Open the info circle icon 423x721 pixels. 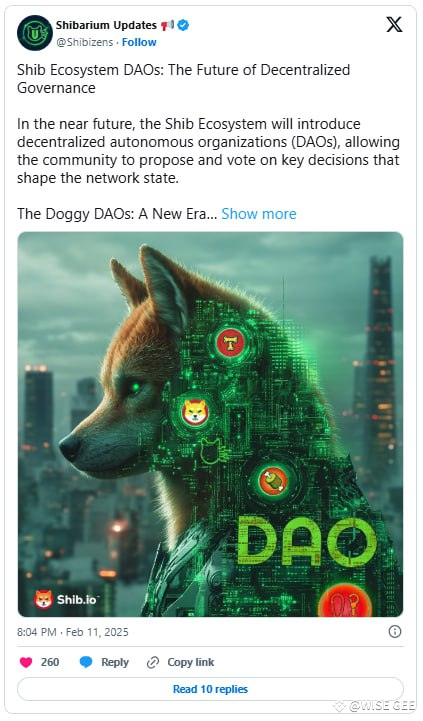tap(395, 631)
